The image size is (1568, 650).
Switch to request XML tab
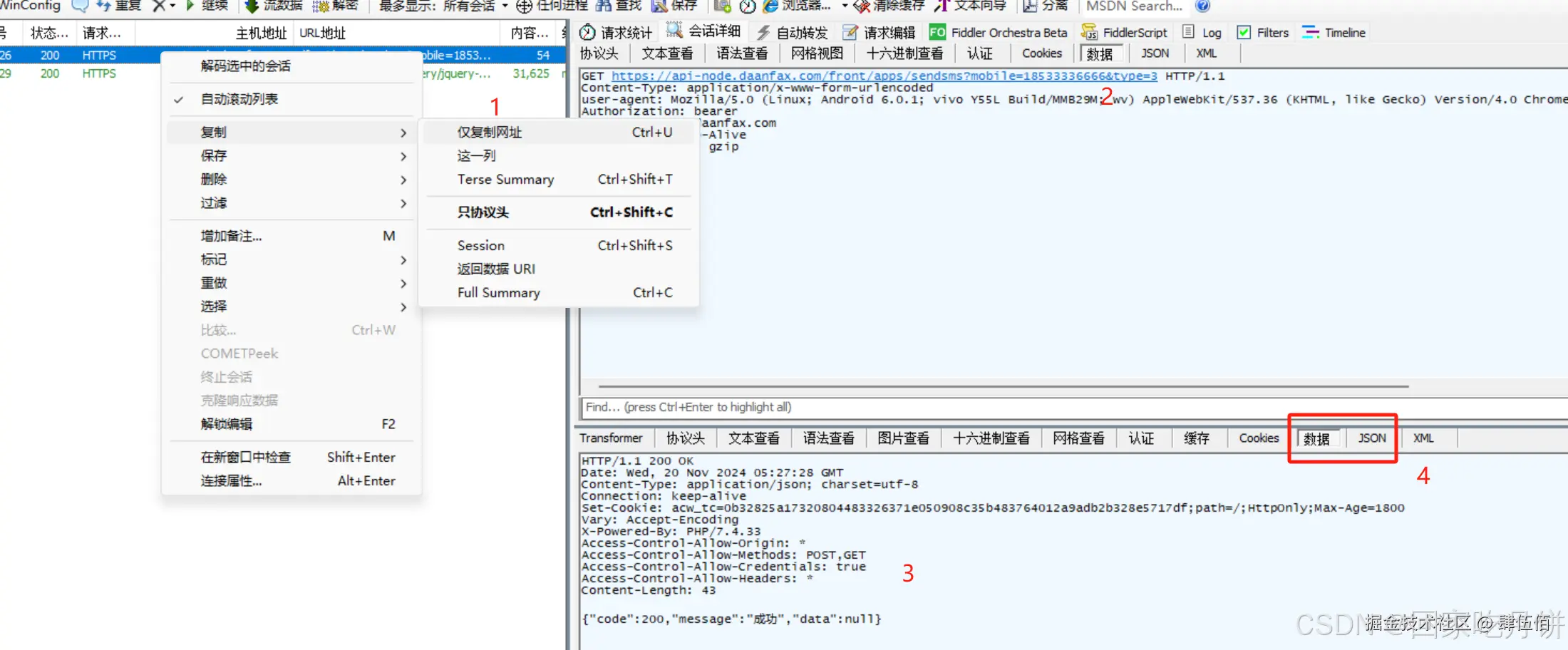coord(1206,53)
